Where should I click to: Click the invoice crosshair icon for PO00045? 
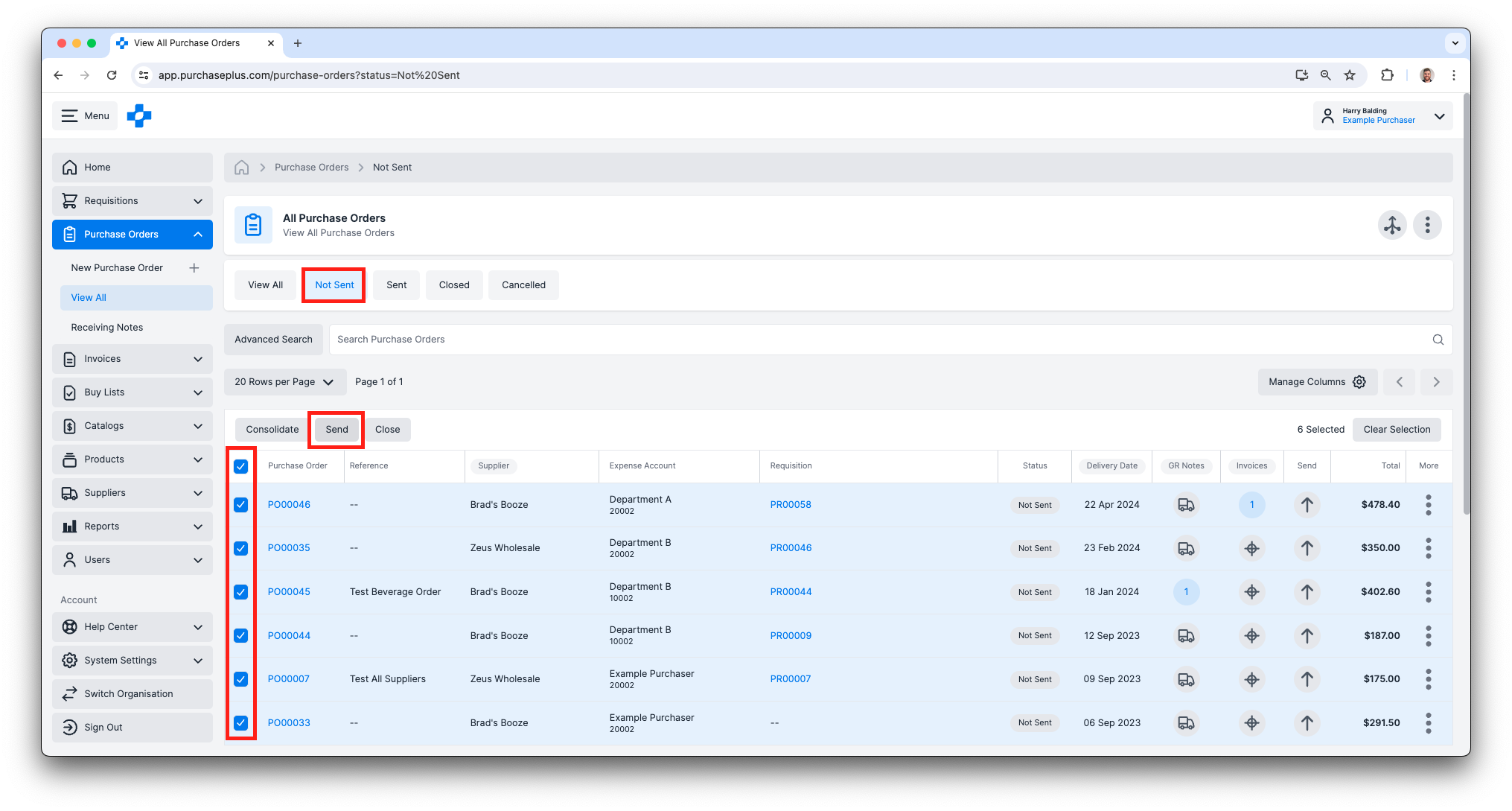pyautogui.click(x=1251, y=592)
